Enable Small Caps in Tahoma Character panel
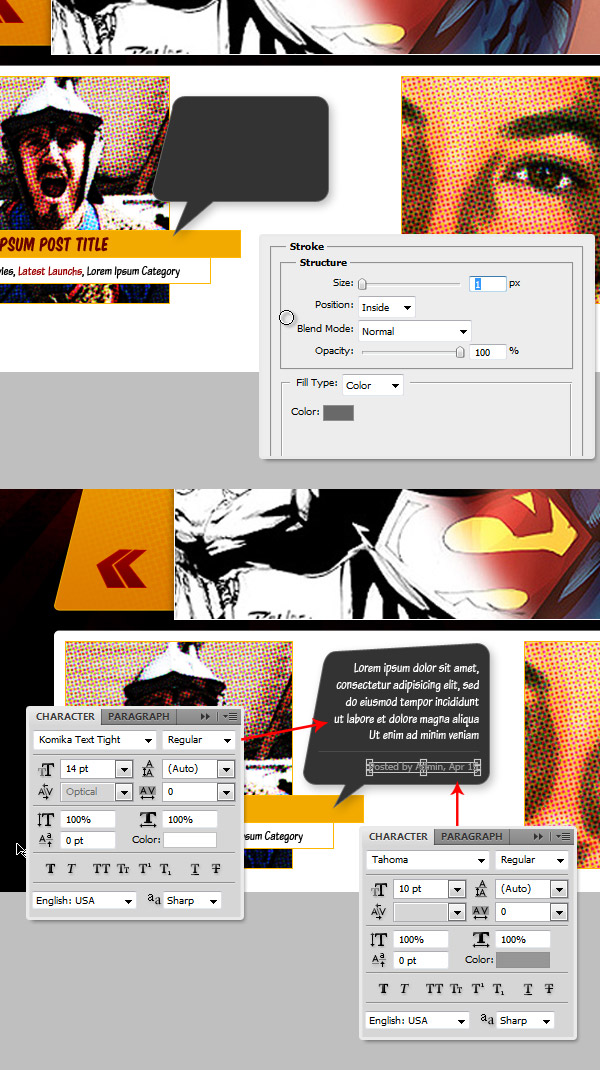Image resolution: width=600 pixels, height=1070 pixels. [456, 988]
